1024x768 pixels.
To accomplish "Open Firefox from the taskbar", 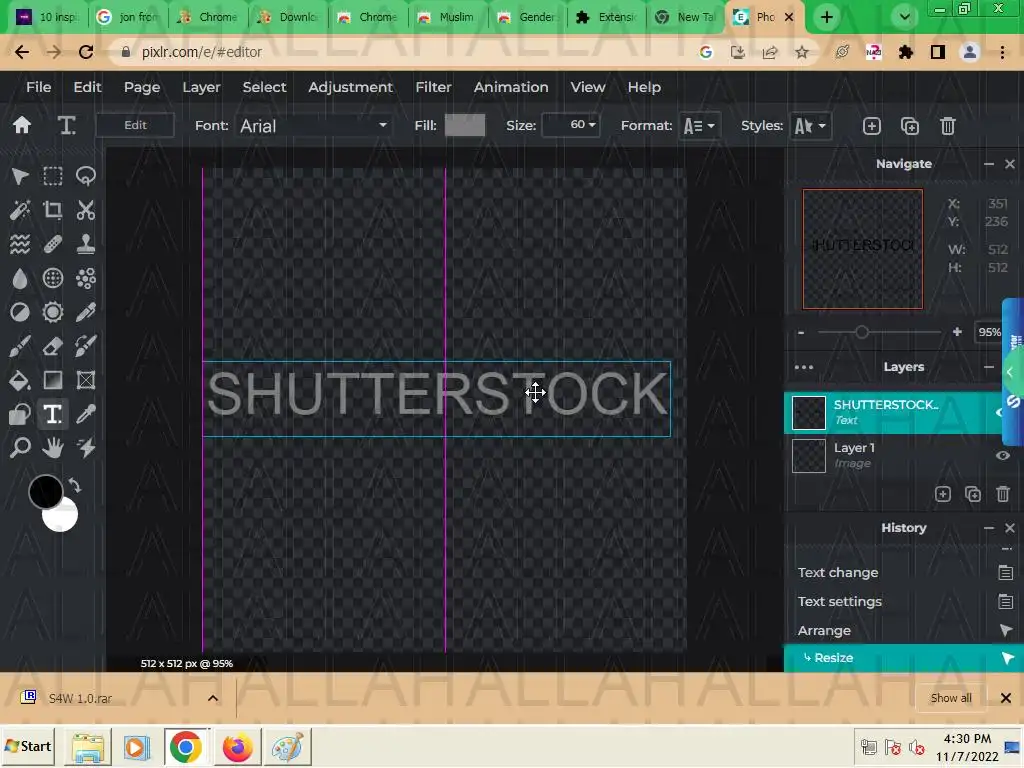I will (237, 747).
